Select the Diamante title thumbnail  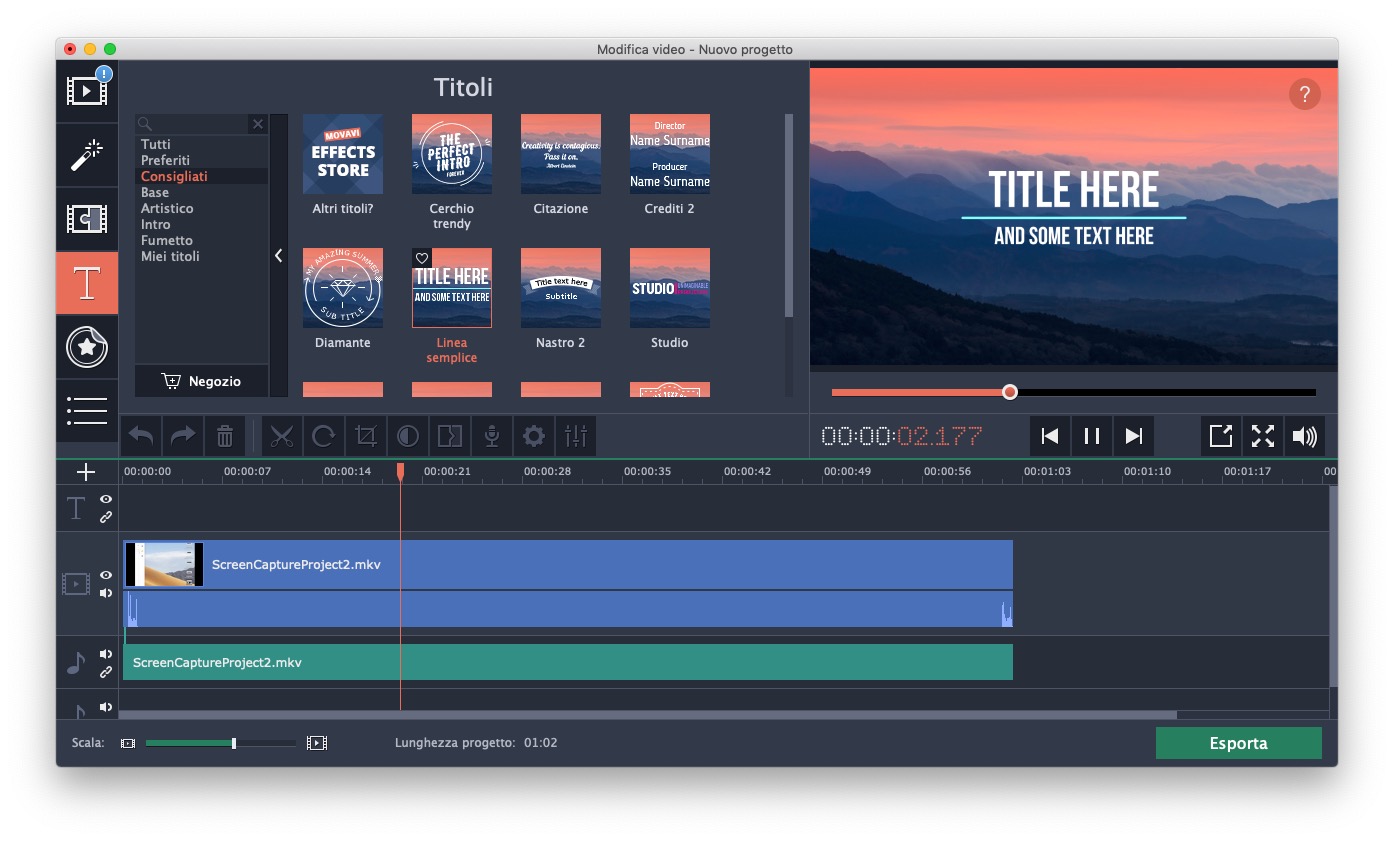pyautogui.click(x=343, y=288)
